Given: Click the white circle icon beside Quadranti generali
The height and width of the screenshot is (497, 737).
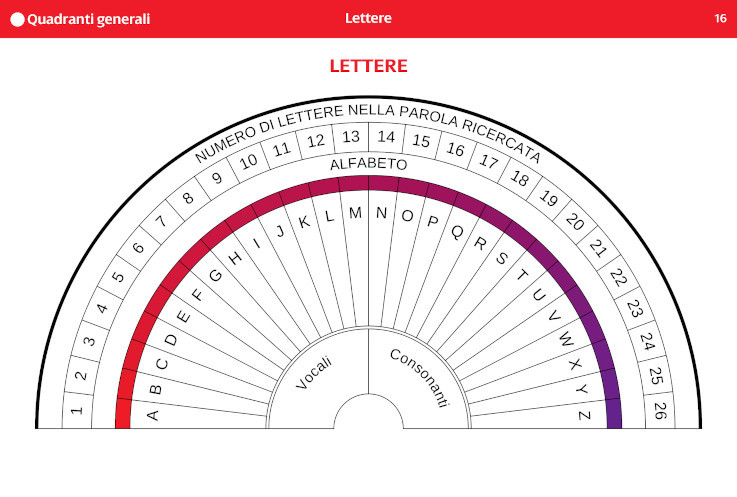Looking at the screenshot, I should 17,19.
